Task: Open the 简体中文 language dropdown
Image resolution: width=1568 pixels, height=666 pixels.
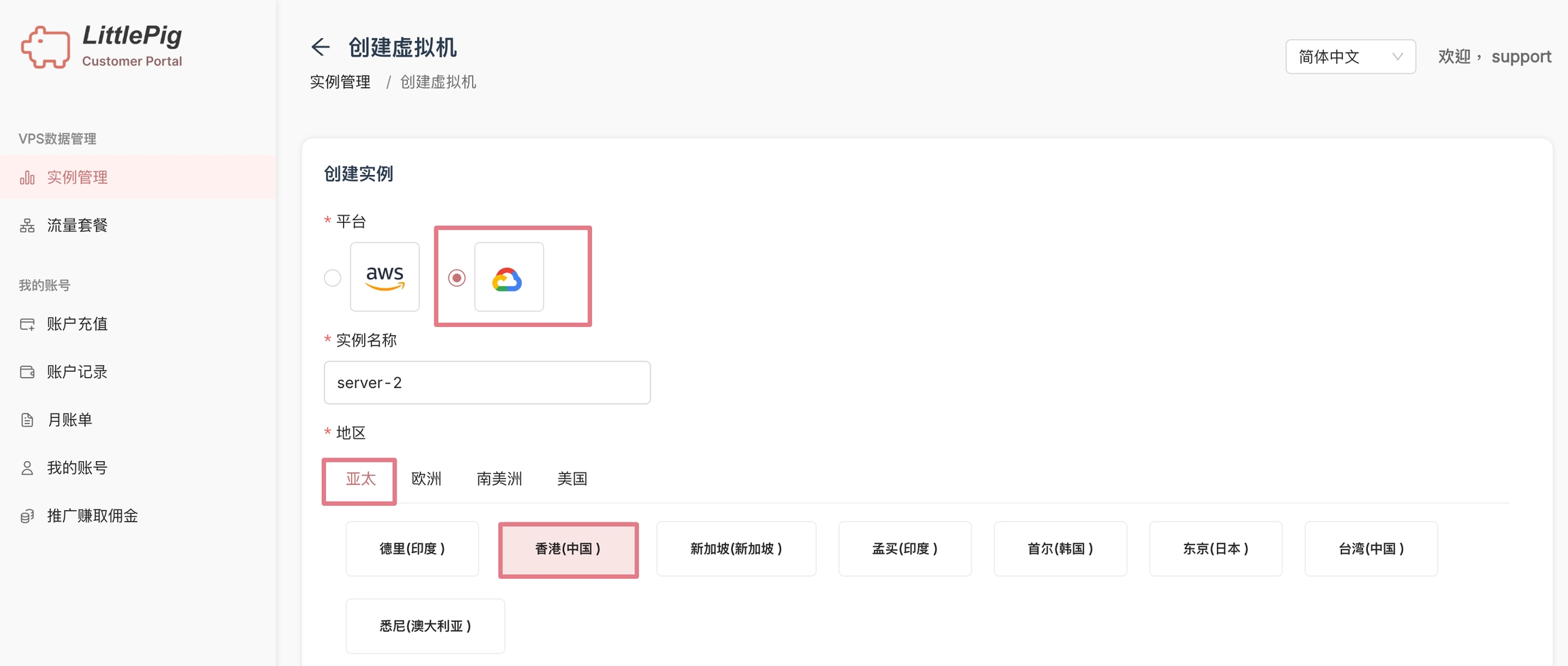Action: (1350, 57)
